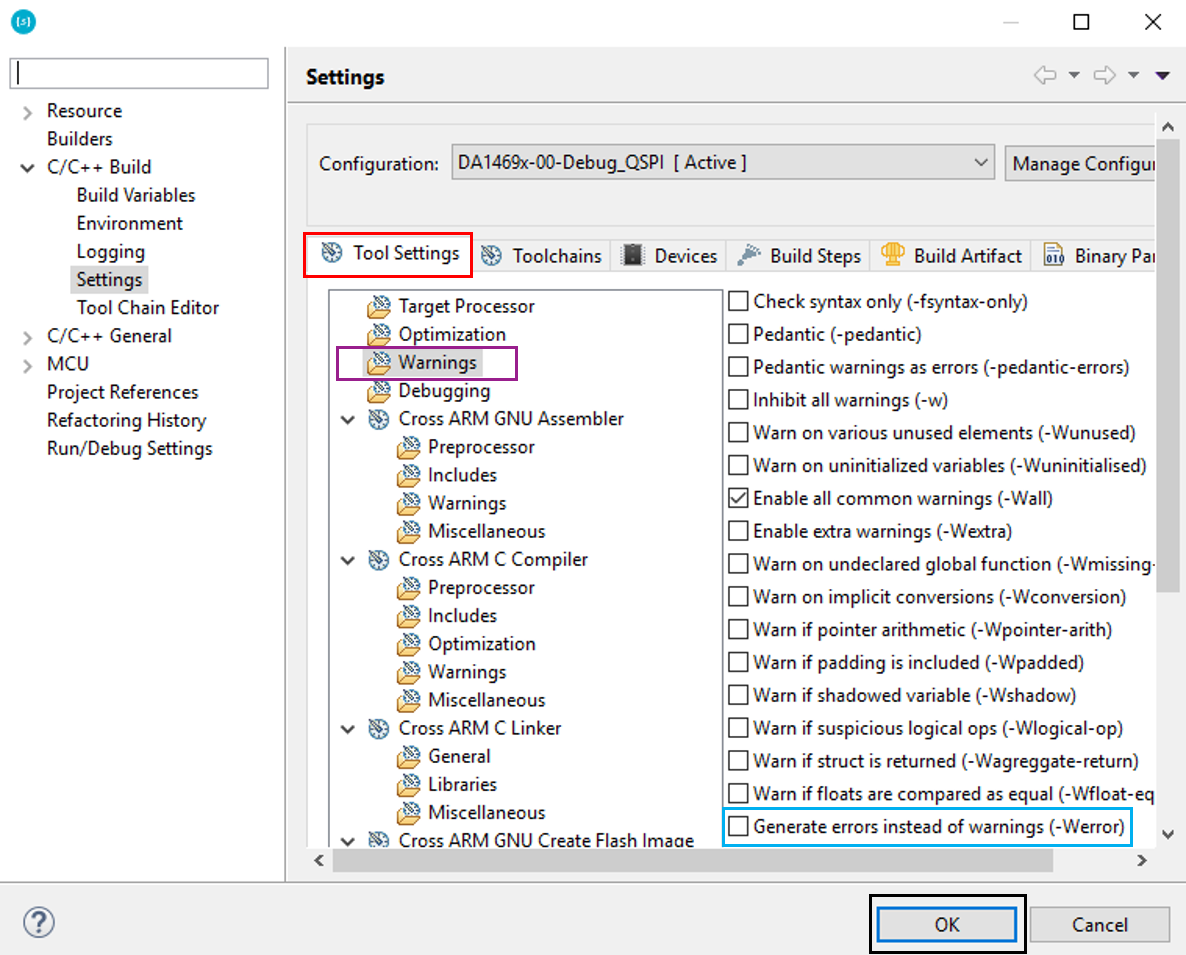Click the C Compiler Optimization folder icon
The width and height of the screenshot is (1186, 955).
tap(408, 643)
